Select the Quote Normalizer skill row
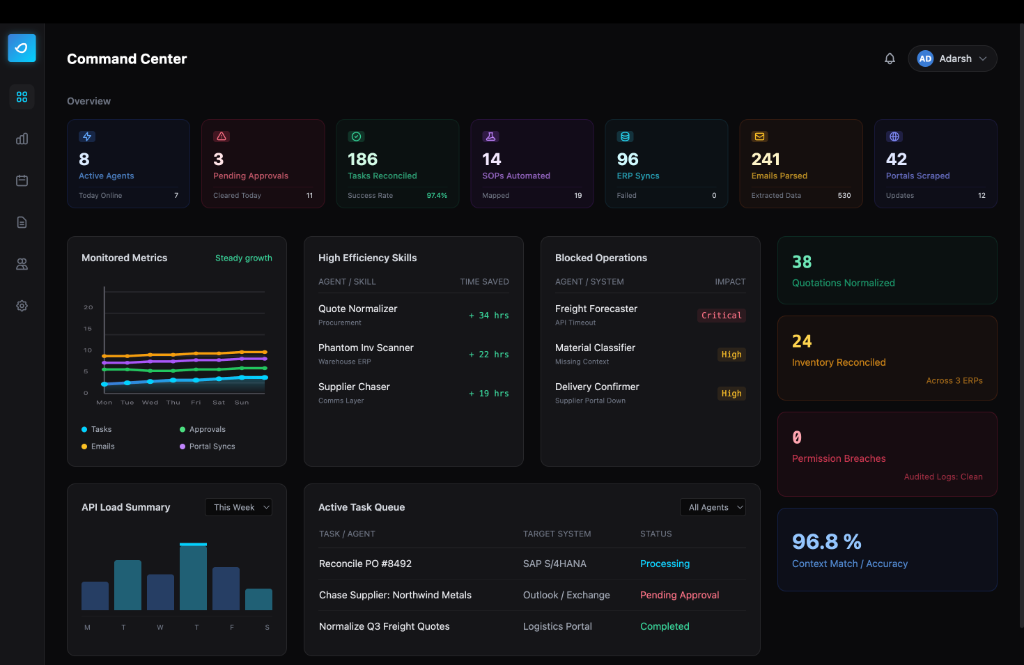Image resolution: width=1024 pixels, height=665 pixels. pyautogui.click(x=413, y=315)
